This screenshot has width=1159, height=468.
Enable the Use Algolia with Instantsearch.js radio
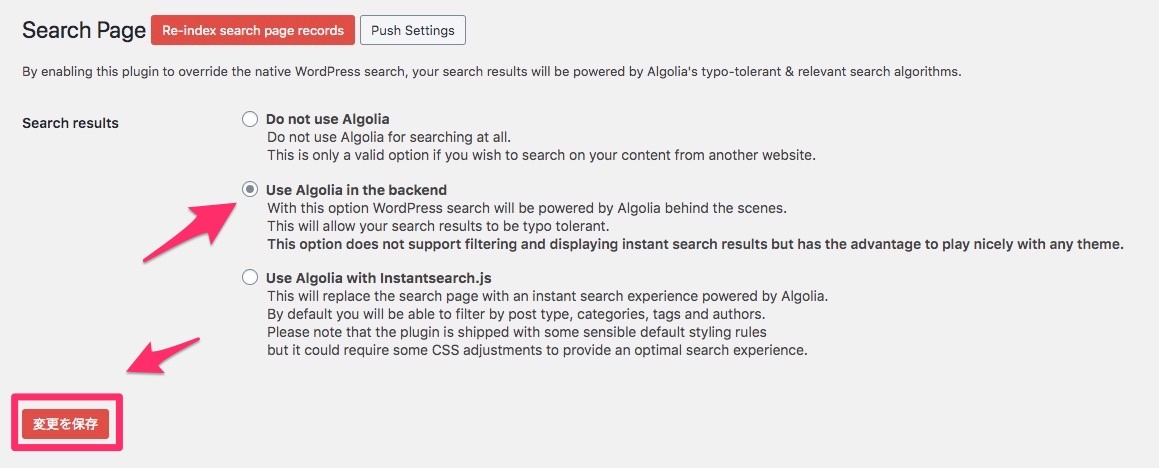click(x=250, y=277)
